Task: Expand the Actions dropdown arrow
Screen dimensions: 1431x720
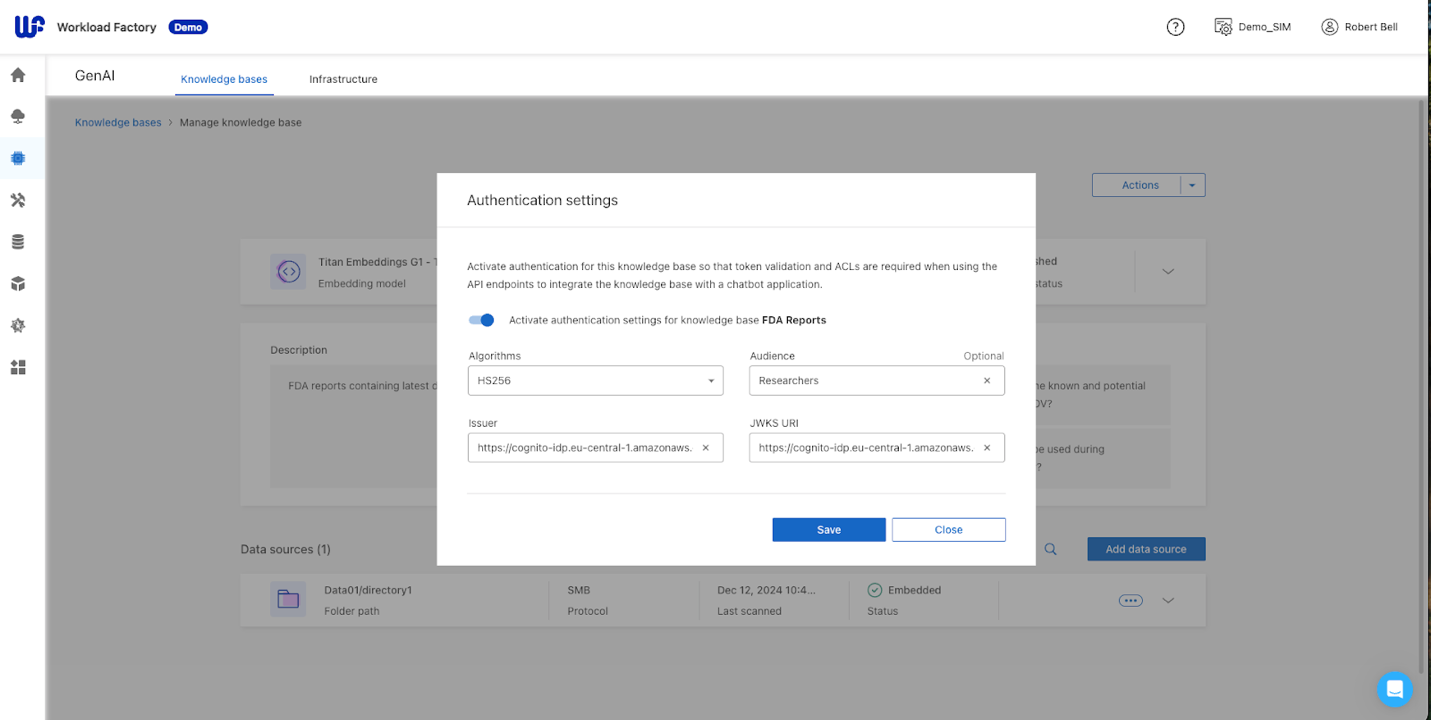Action: click(1192, 185)
